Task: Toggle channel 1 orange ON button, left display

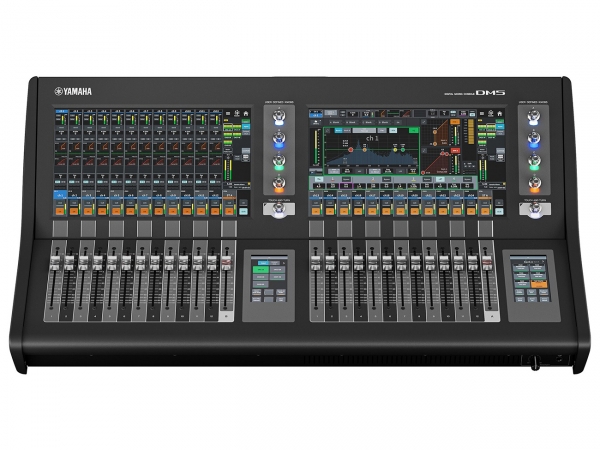Action: 60,211
